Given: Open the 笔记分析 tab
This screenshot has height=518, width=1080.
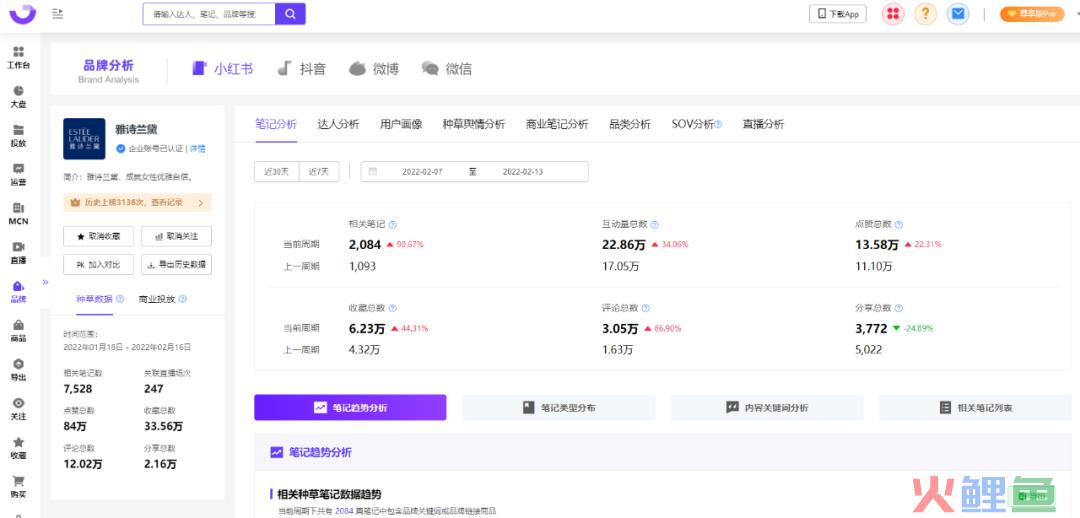Looking at the screenshot, I should pos(276,125).
